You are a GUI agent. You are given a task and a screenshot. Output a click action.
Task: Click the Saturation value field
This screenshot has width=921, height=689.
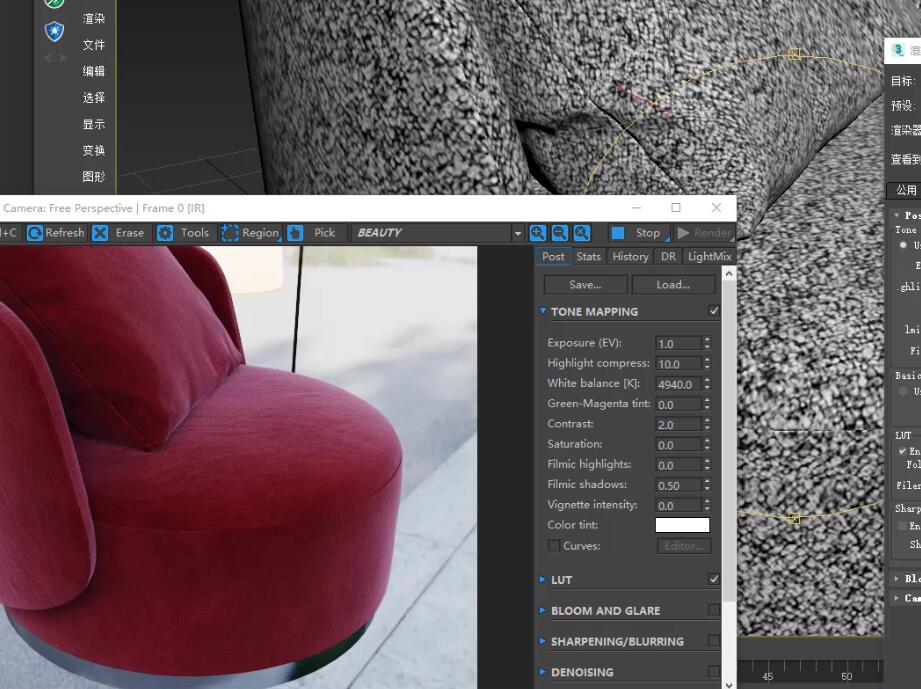678,445
